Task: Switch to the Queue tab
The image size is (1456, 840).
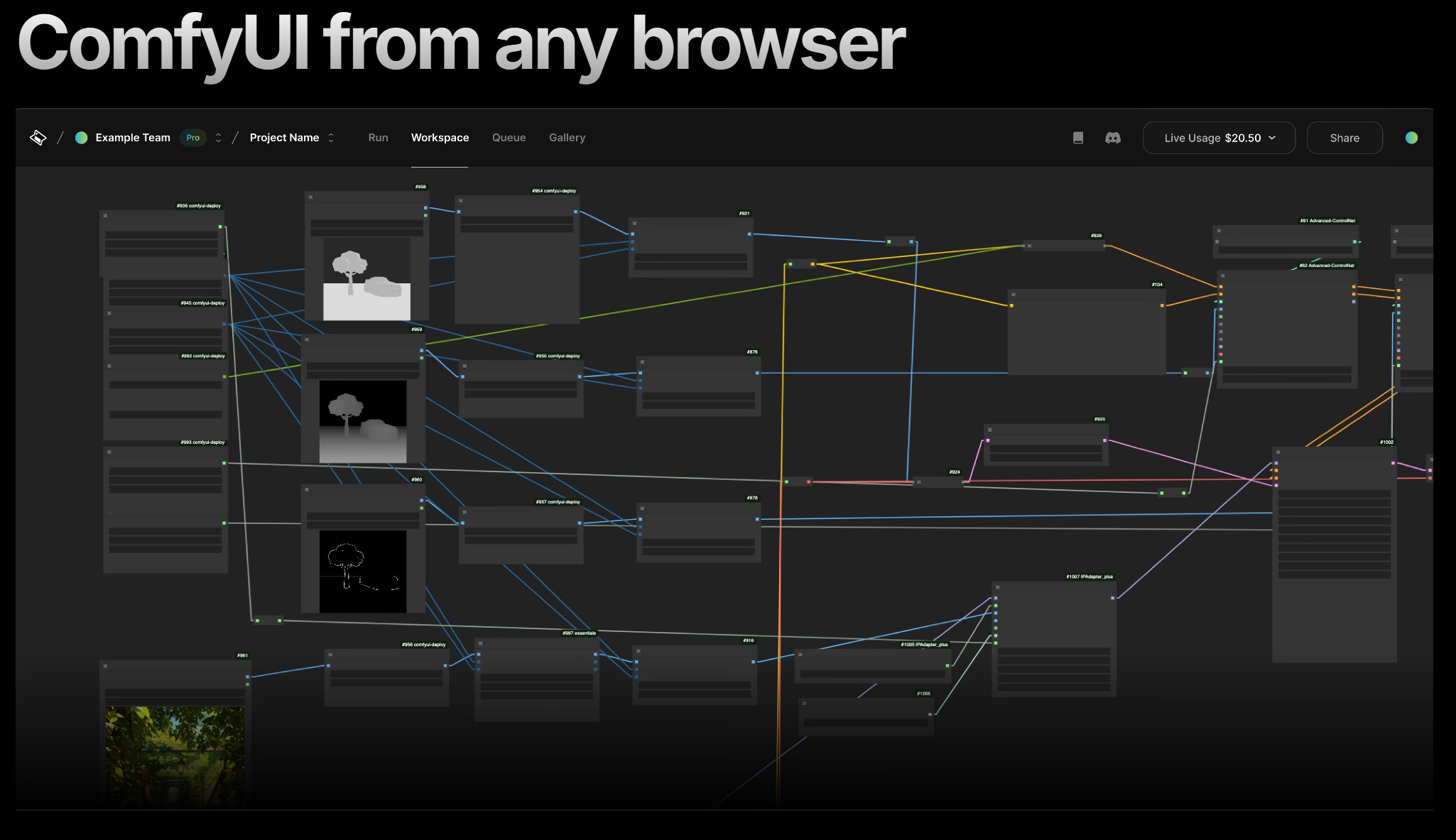Action: tap(509, 138)
